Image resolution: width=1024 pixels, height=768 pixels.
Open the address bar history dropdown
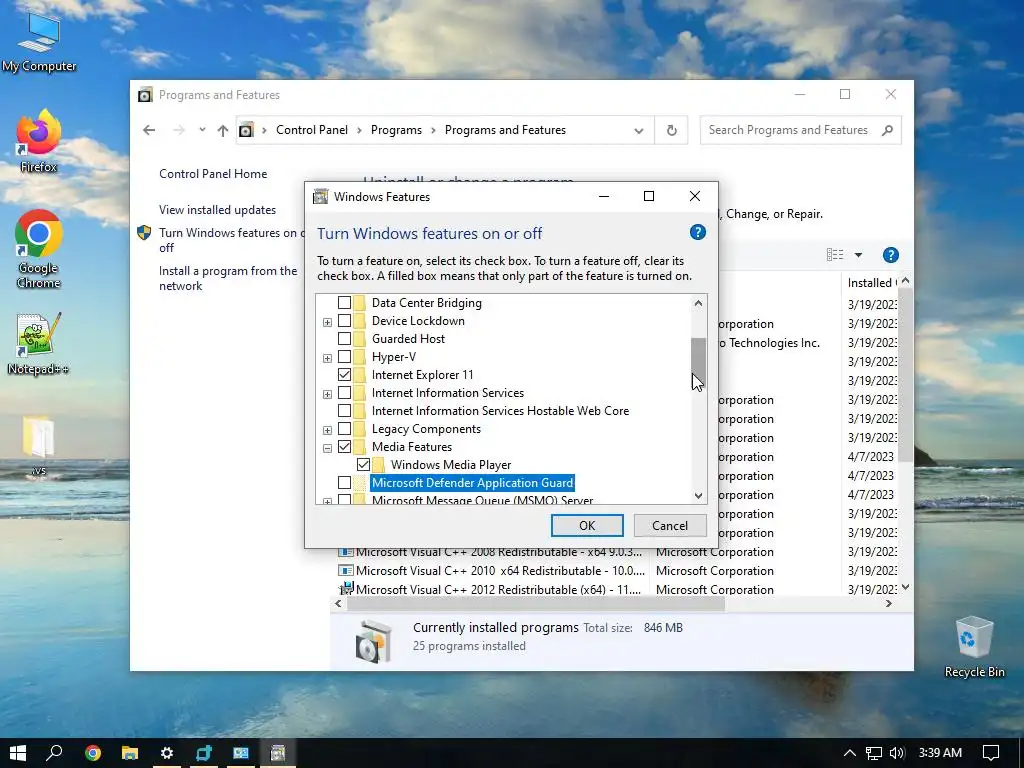pos(639,130)
